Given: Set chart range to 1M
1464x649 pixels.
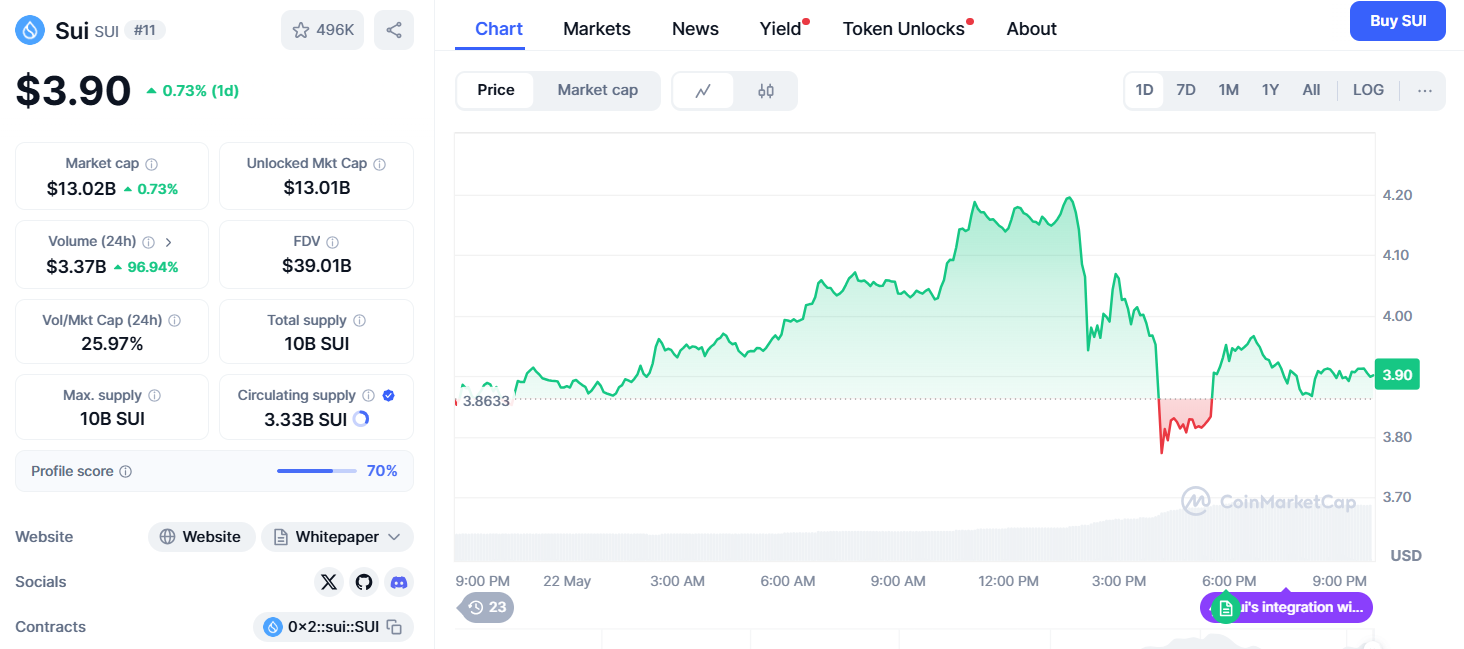Looking at the screenshot, I should [1228, 91].
